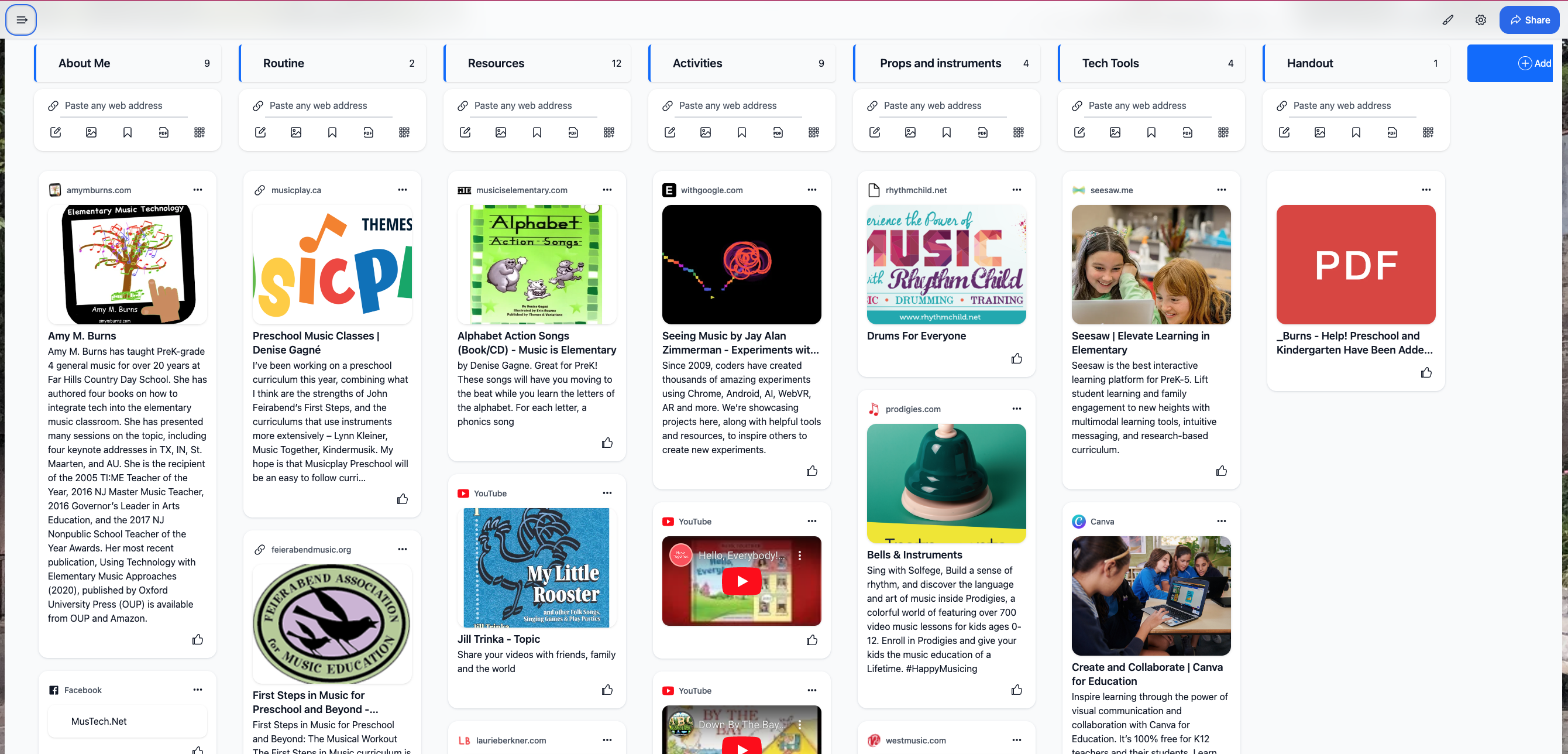
Task: Like the Amy M. Burns card
Action: (x=198, y=639)
